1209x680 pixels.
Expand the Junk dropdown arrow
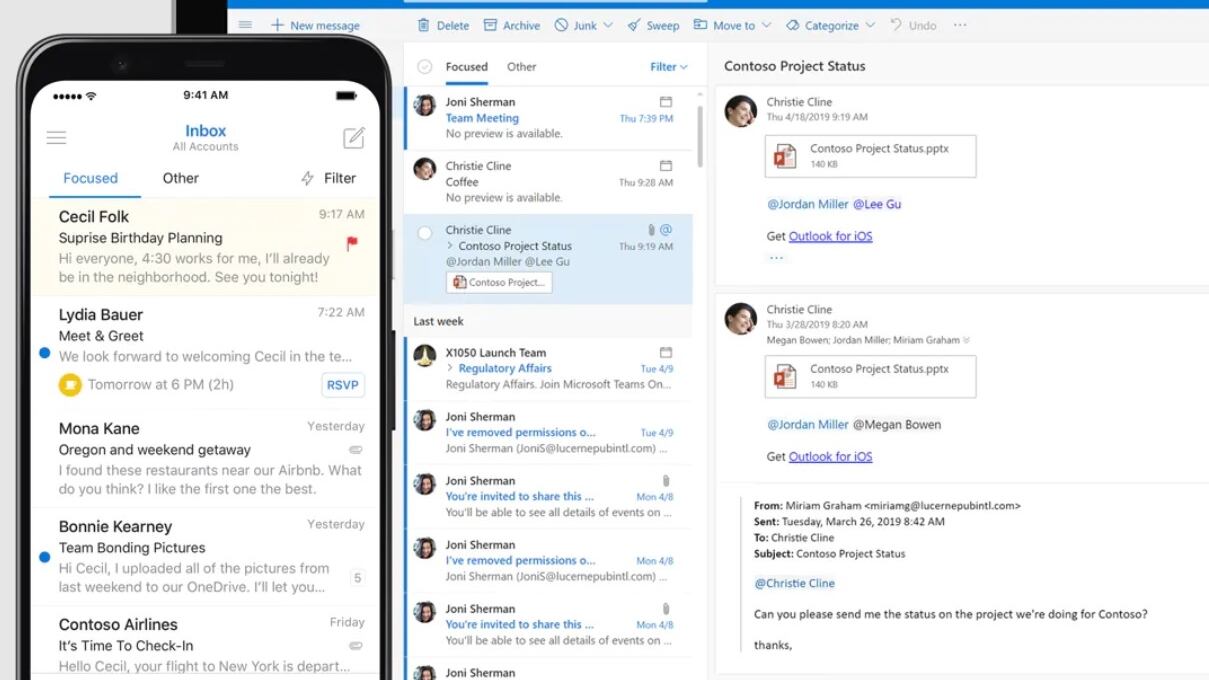point(608,25)
